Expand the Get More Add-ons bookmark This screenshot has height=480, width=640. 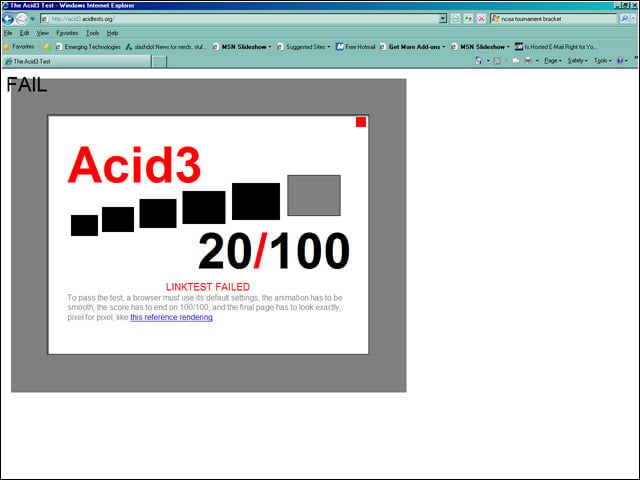pos(412,47)
